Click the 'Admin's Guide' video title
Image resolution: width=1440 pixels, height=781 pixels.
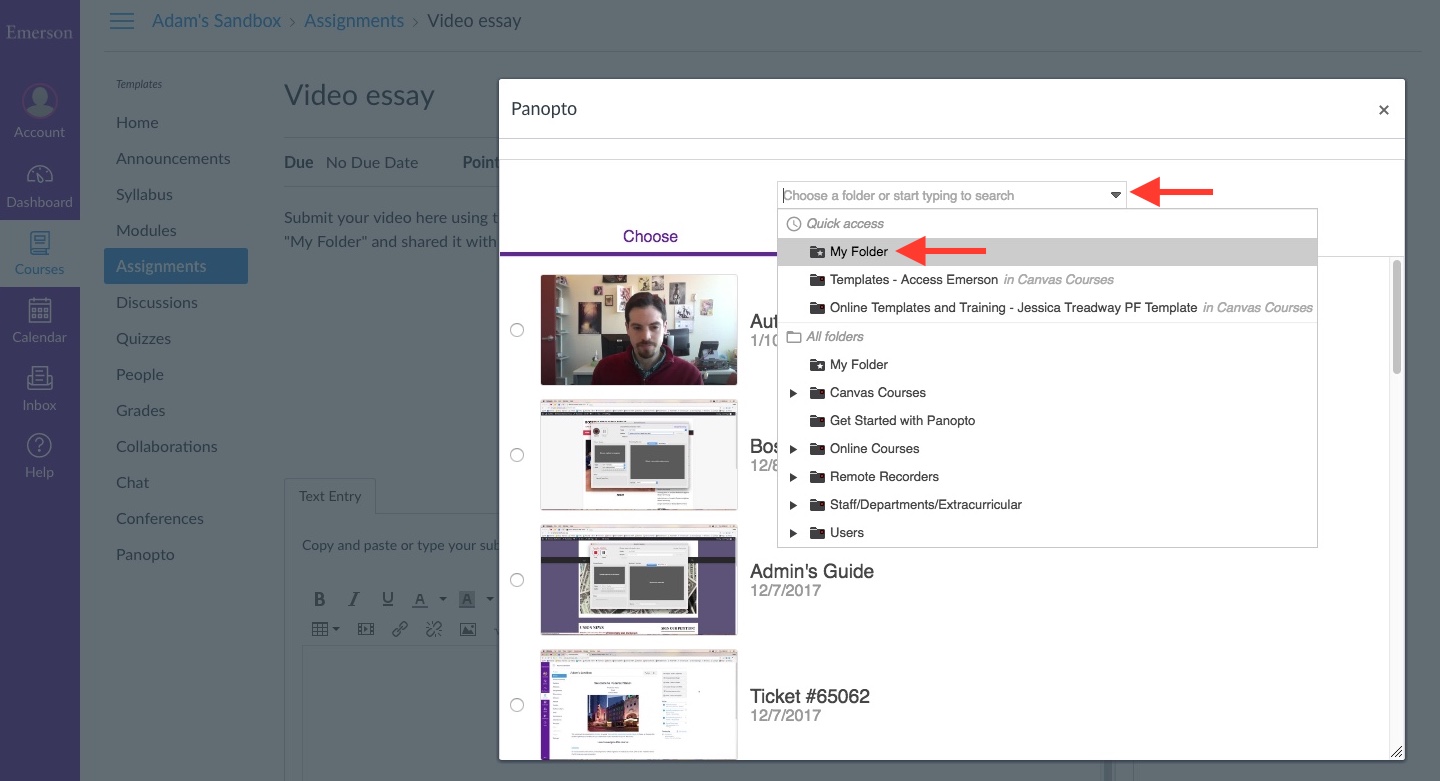[812, 571]
